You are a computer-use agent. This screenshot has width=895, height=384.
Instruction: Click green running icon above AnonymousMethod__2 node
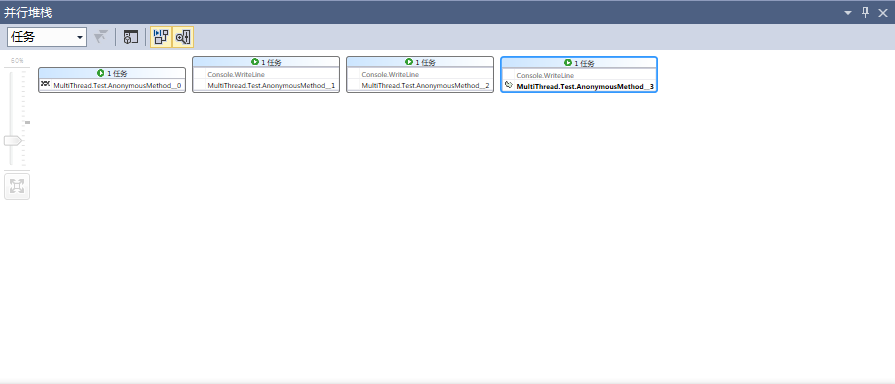coord(409,62)
